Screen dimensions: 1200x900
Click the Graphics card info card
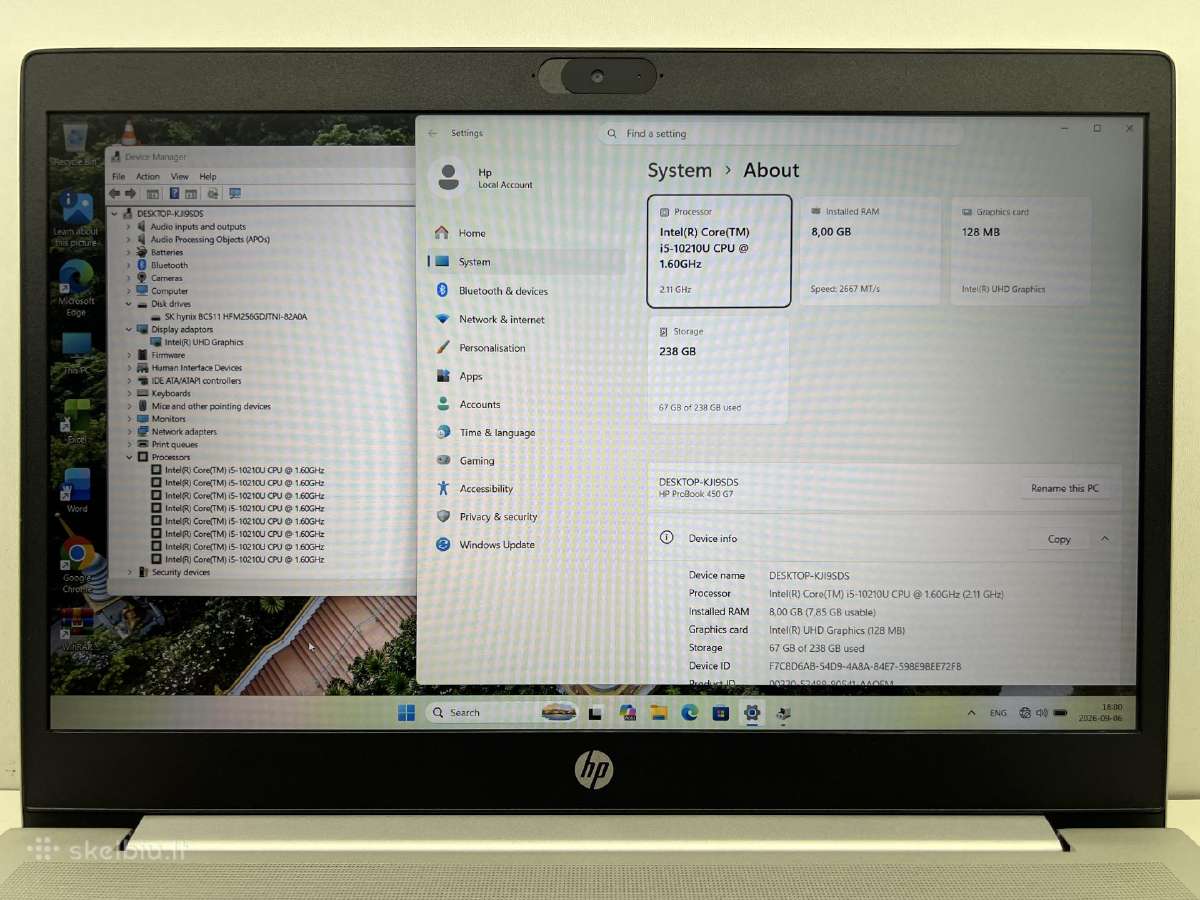pyautogui.click(x=1020, y=251)
